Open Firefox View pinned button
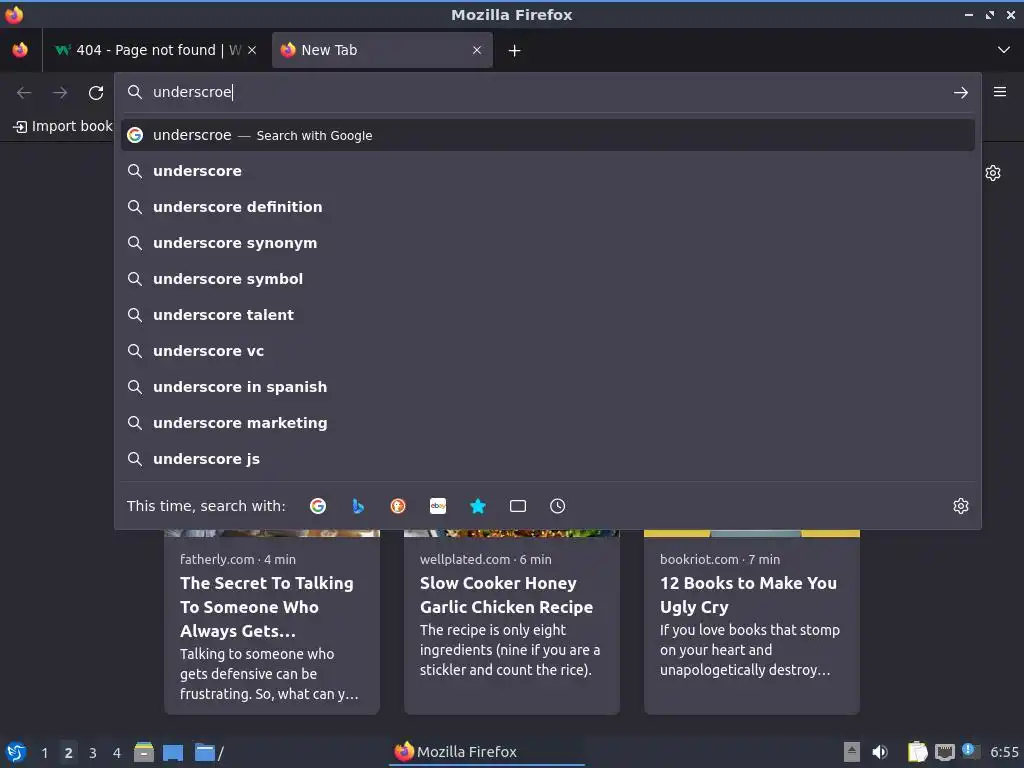 click(20, 50)
